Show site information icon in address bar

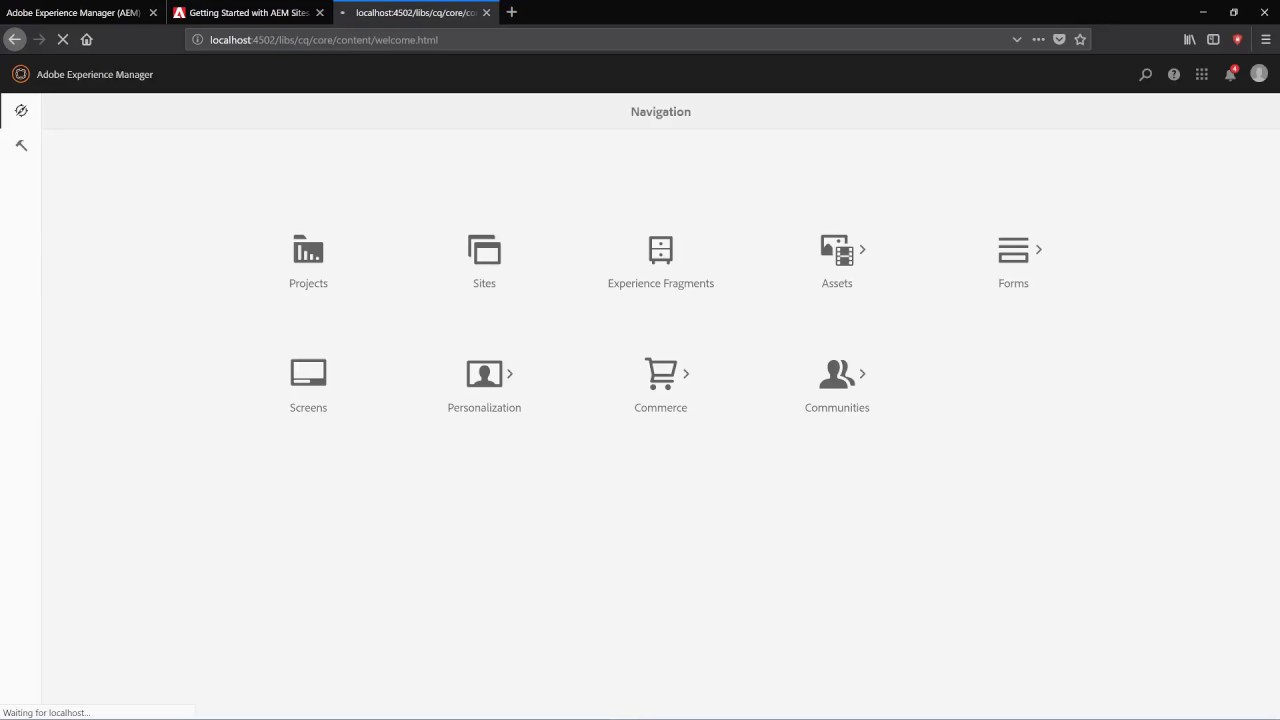click(197, 40)
